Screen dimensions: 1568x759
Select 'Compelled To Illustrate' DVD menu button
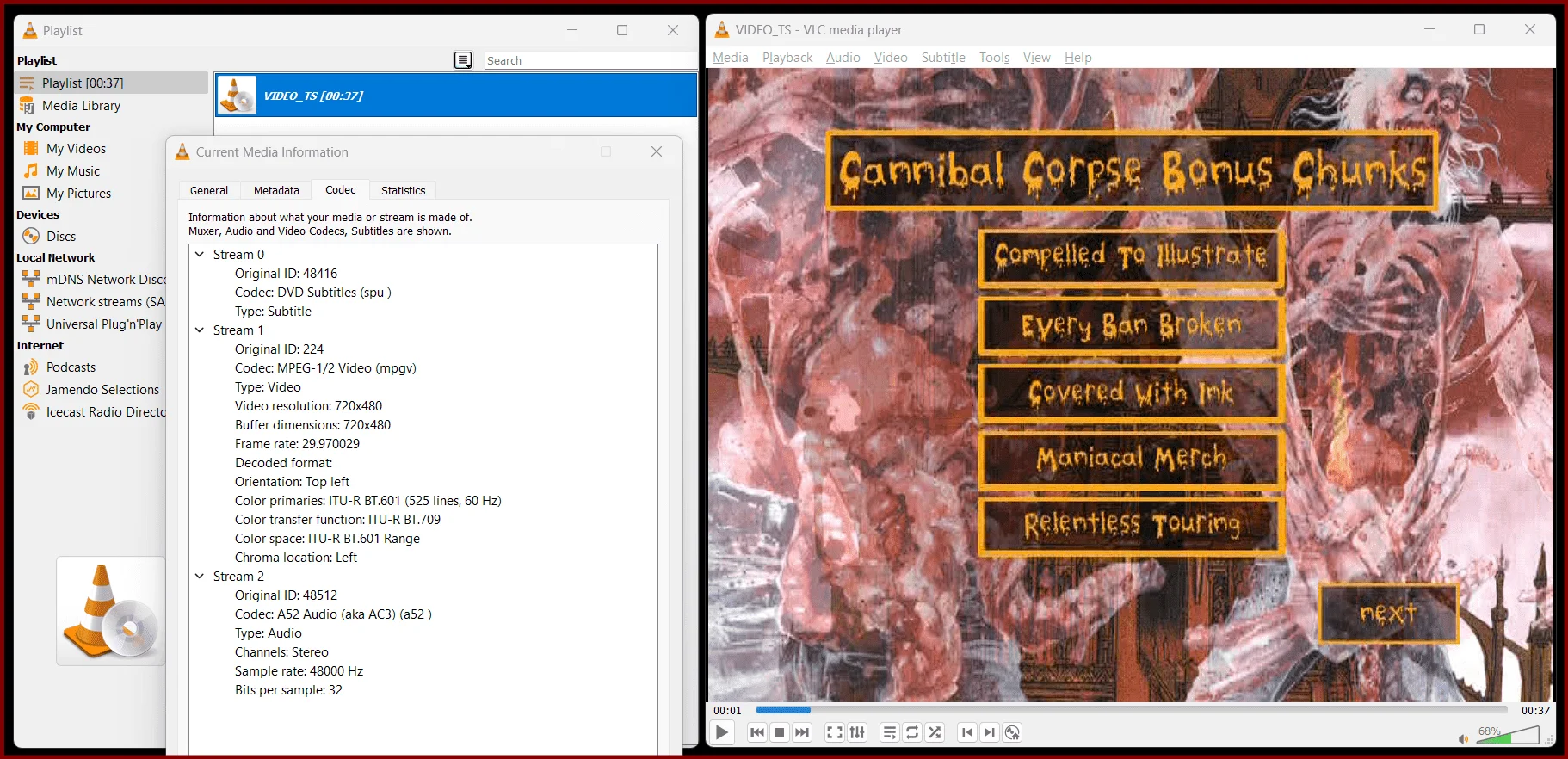(x=1131, y=257)
